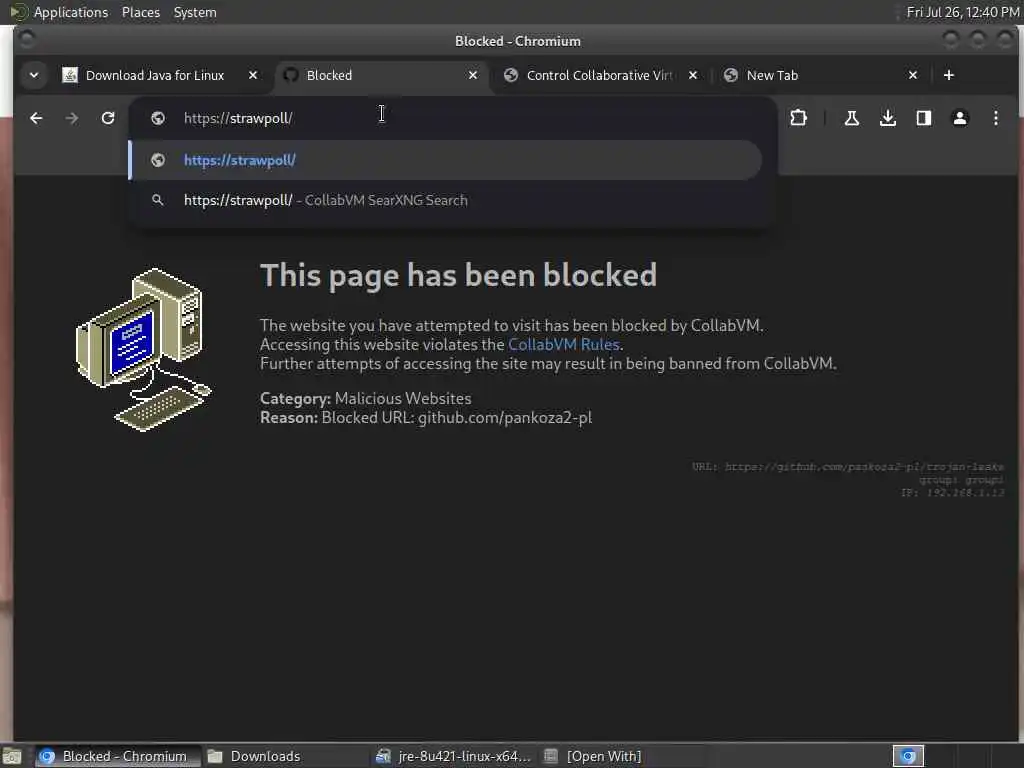Show the downloads toolbar icon

pyautogui.click(x=888, y=118)
